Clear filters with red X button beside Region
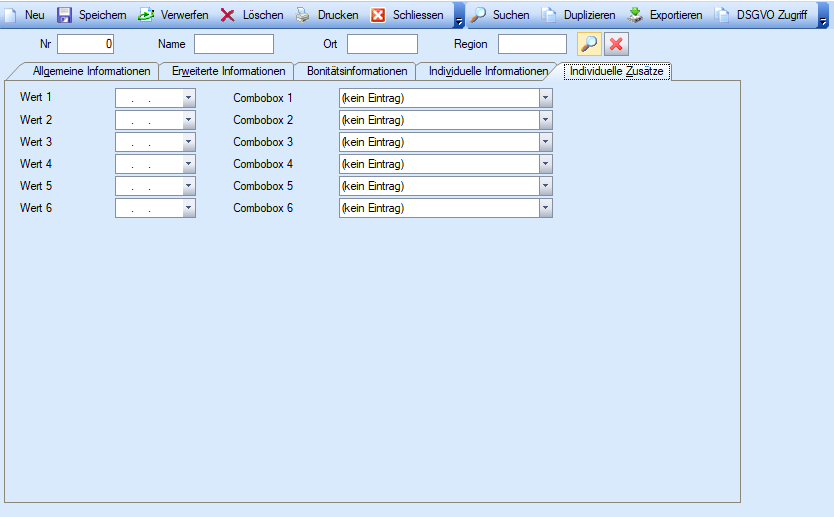This screenshot has height=517, width=834. point(616,44)
